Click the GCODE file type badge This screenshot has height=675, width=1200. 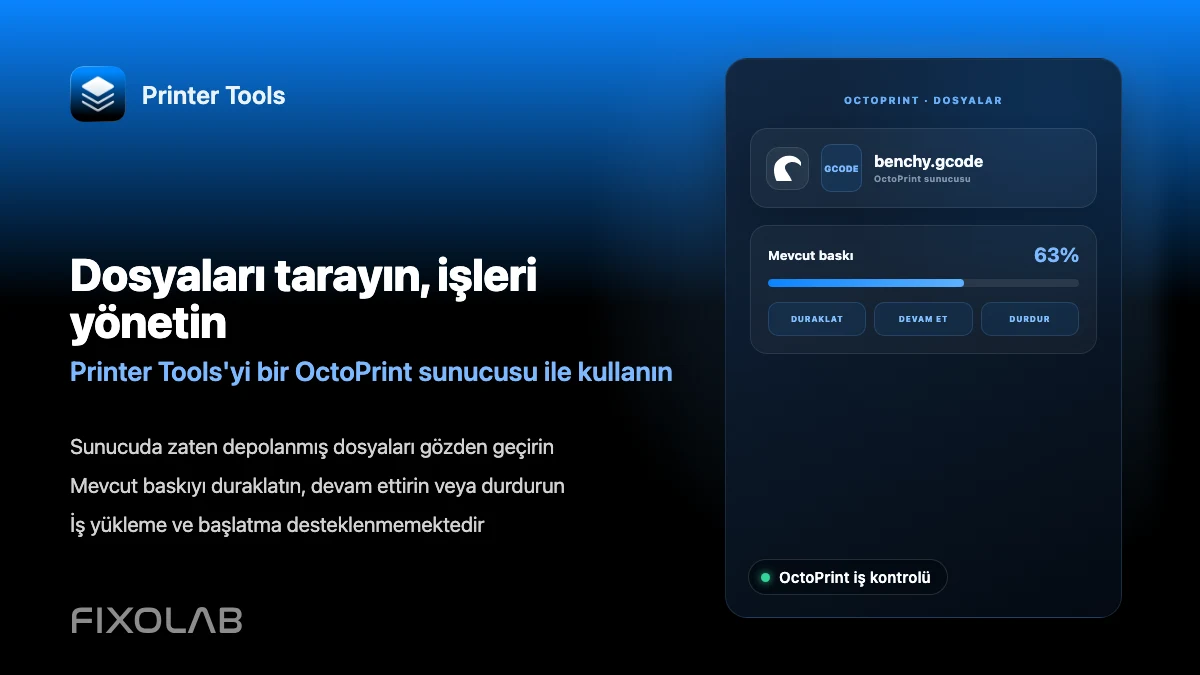tap(841, 168)
